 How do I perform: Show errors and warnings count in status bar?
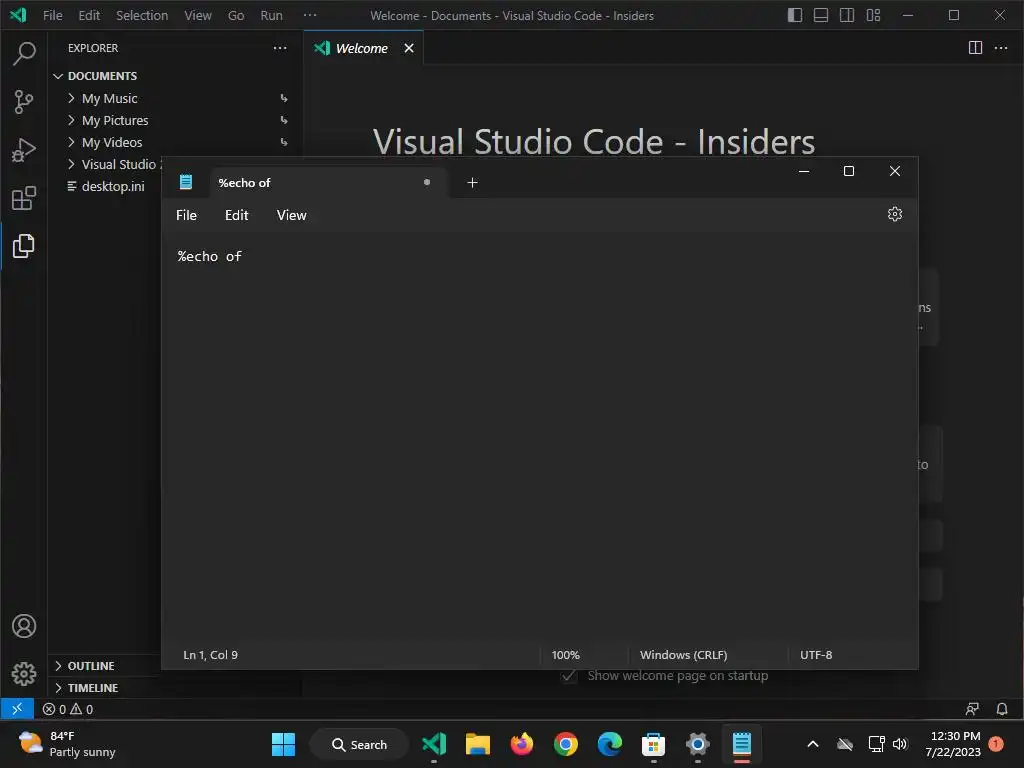pyautogui.click(x=68, y=709)
